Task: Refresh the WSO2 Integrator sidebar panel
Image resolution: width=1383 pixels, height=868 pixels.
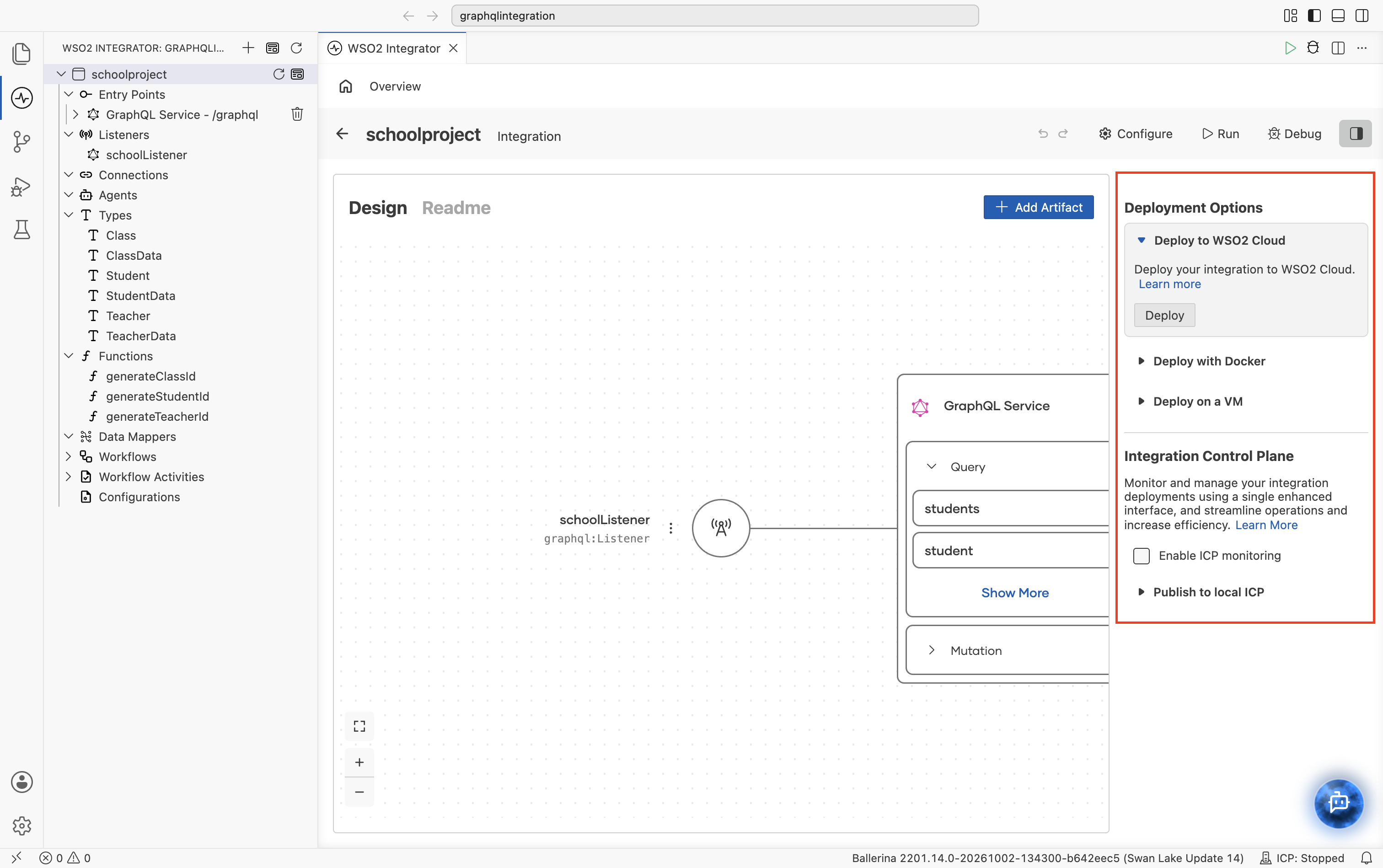Action: click(296, 48)
